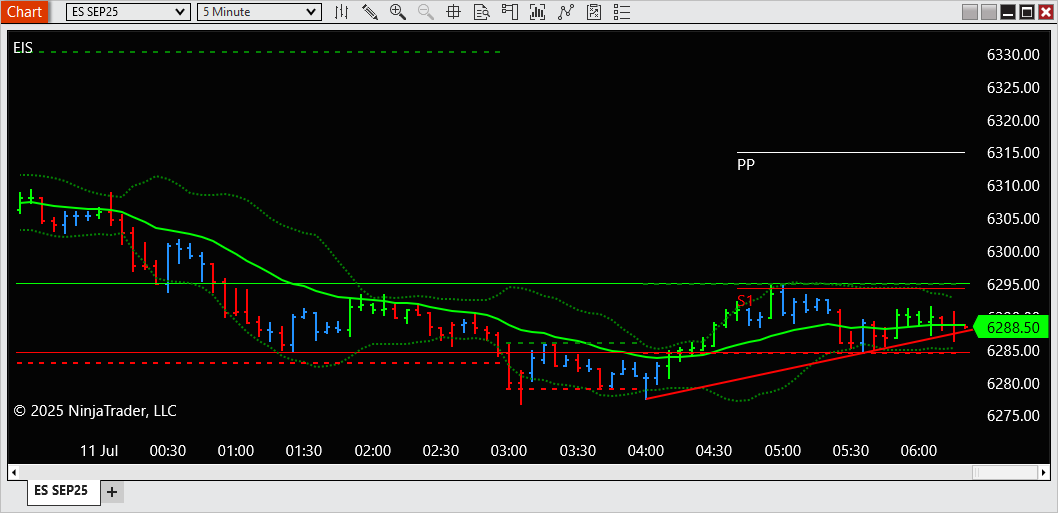Click the first grey link square
Image resolution: width=1058 pixels, height=513 pixels.
pyautogui.click(x=970, y=12)
